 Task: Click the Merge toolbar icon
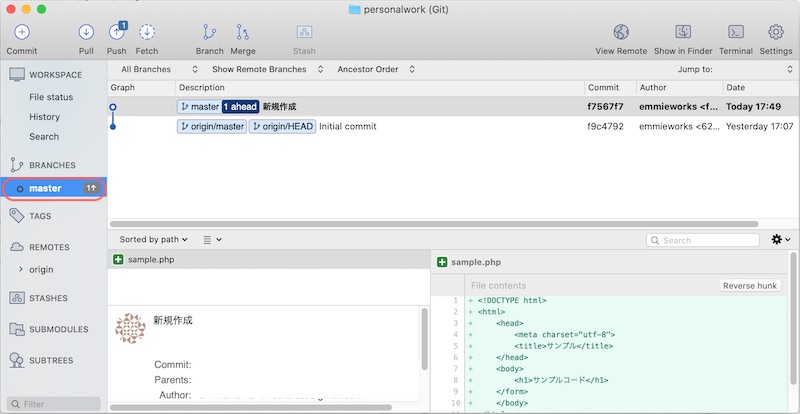coord(243,32)
